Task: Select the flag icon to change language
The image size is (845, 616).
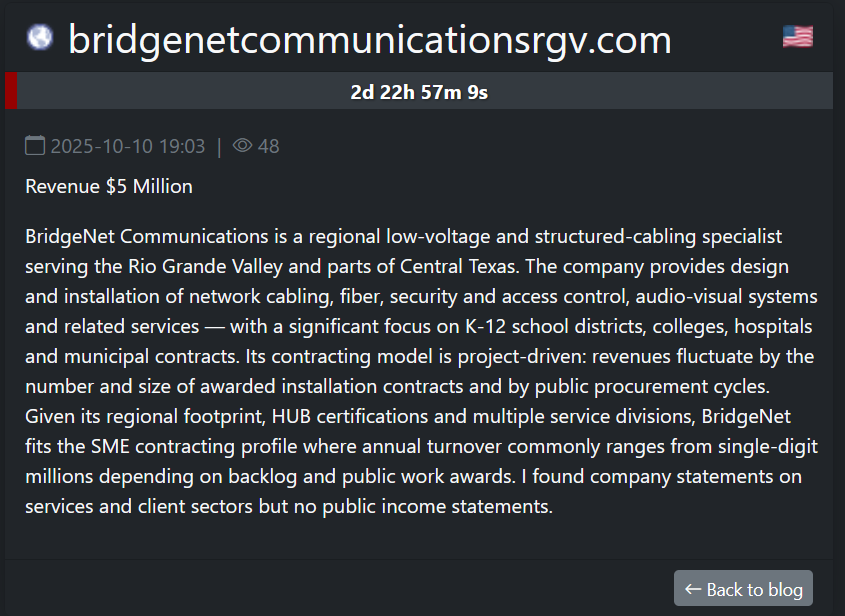Action: click(797, 35)
